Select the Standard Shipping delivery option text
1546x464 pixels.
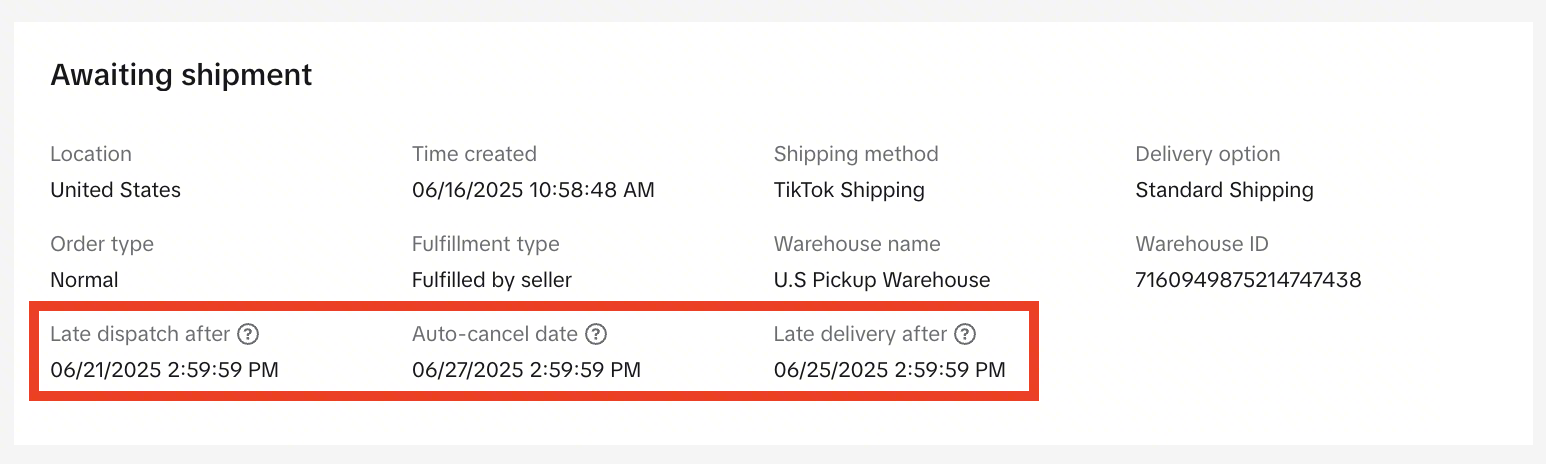(x=1224, y=190)
